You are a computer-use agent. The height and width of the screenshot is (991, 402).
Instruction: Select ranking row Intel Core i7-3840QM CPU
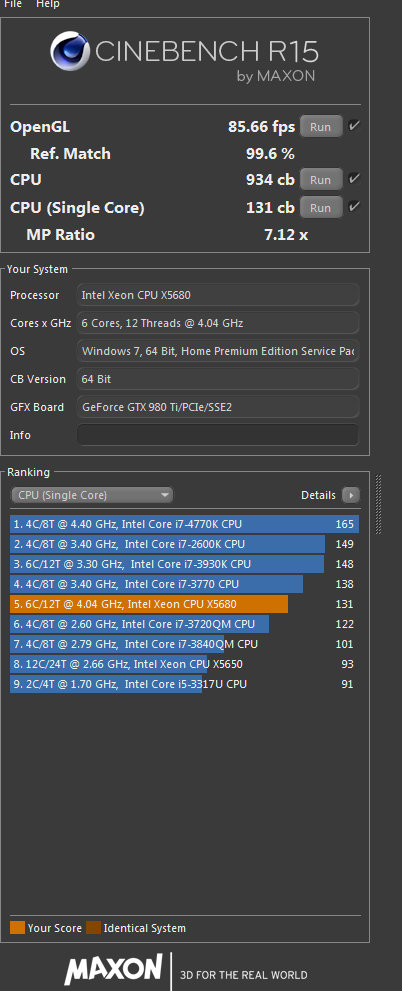click(x=185, y=644)
